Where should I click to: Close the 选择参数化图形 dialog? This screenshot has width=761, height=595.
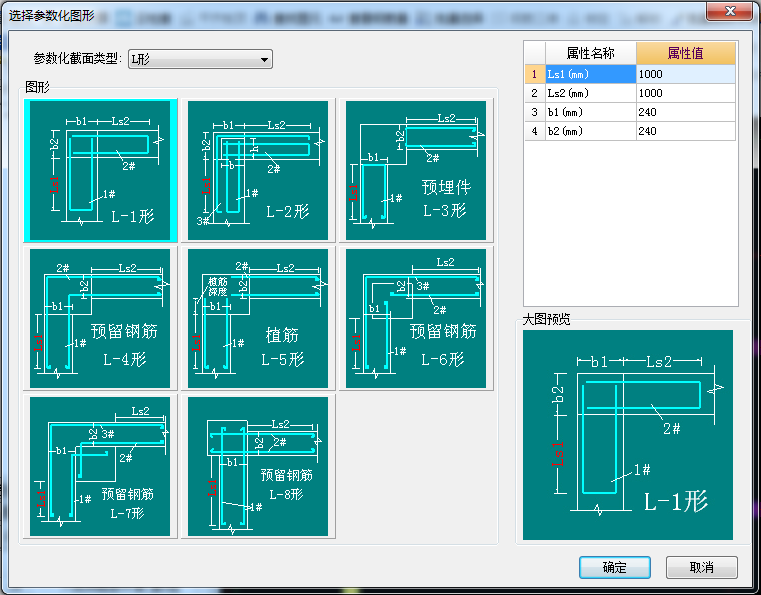(x=730, y=11)
